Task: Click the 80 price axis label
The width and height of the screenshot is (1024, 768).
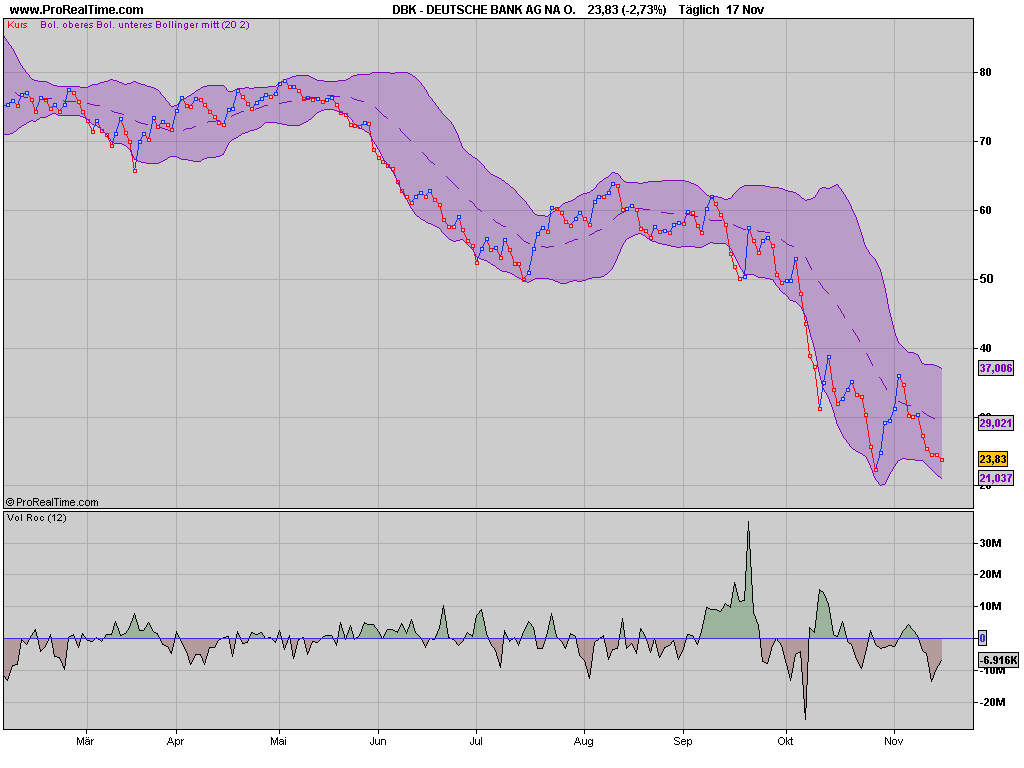Action: pyautogui.click(x=985, y=72)
